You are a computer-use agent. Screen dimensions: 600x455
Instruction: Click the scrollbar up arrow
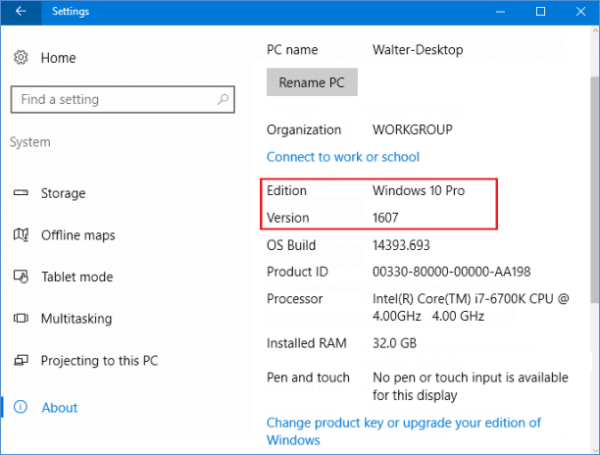(595, 31)
